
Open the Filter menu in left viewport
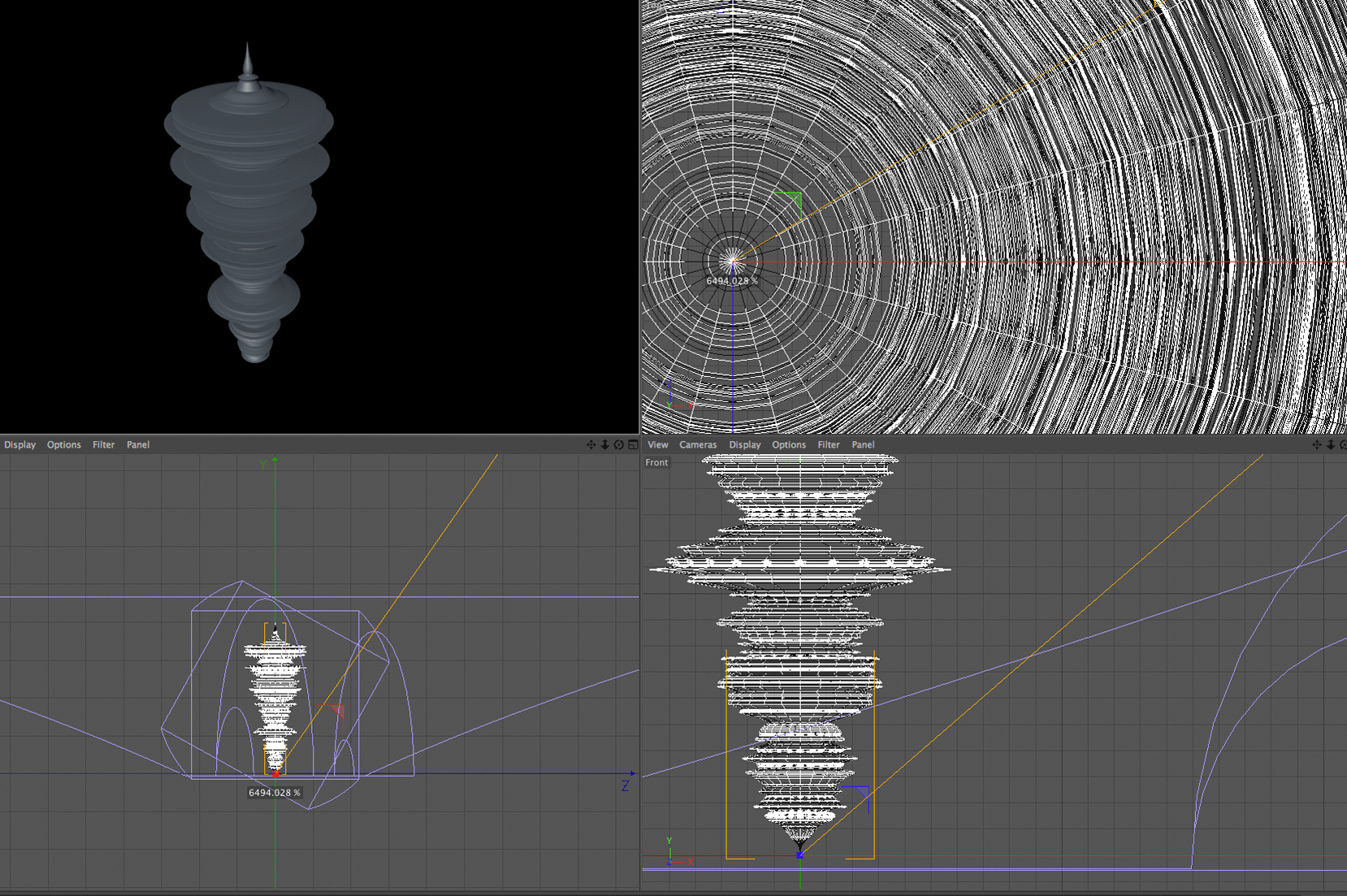(x=103, y=444)
